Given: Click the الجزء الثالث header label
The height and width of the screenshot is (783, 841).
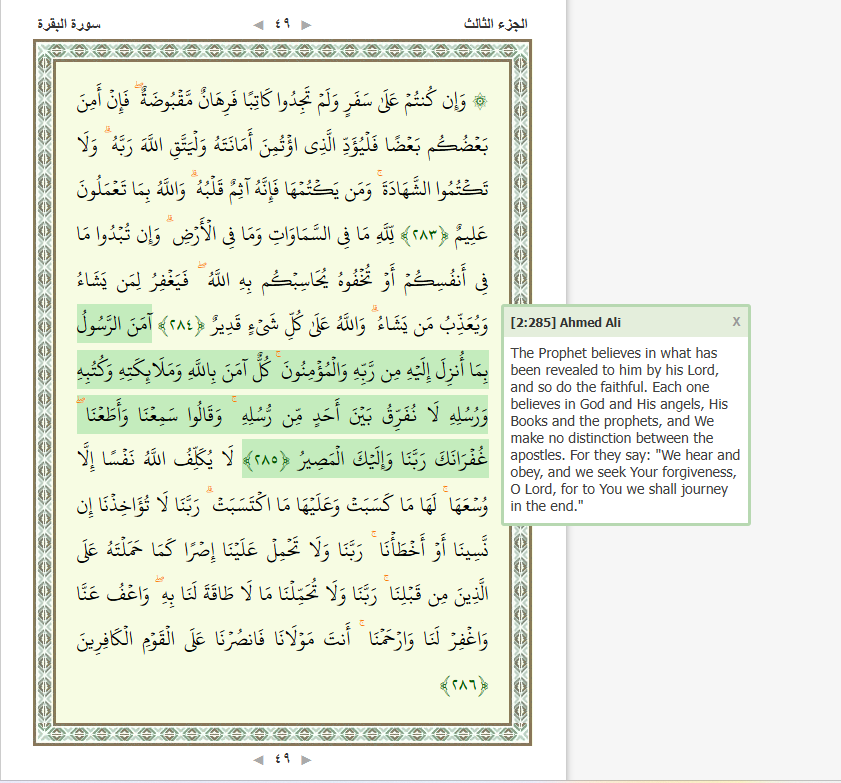Looking at the screenshot, I should click(x=496, y=24).
